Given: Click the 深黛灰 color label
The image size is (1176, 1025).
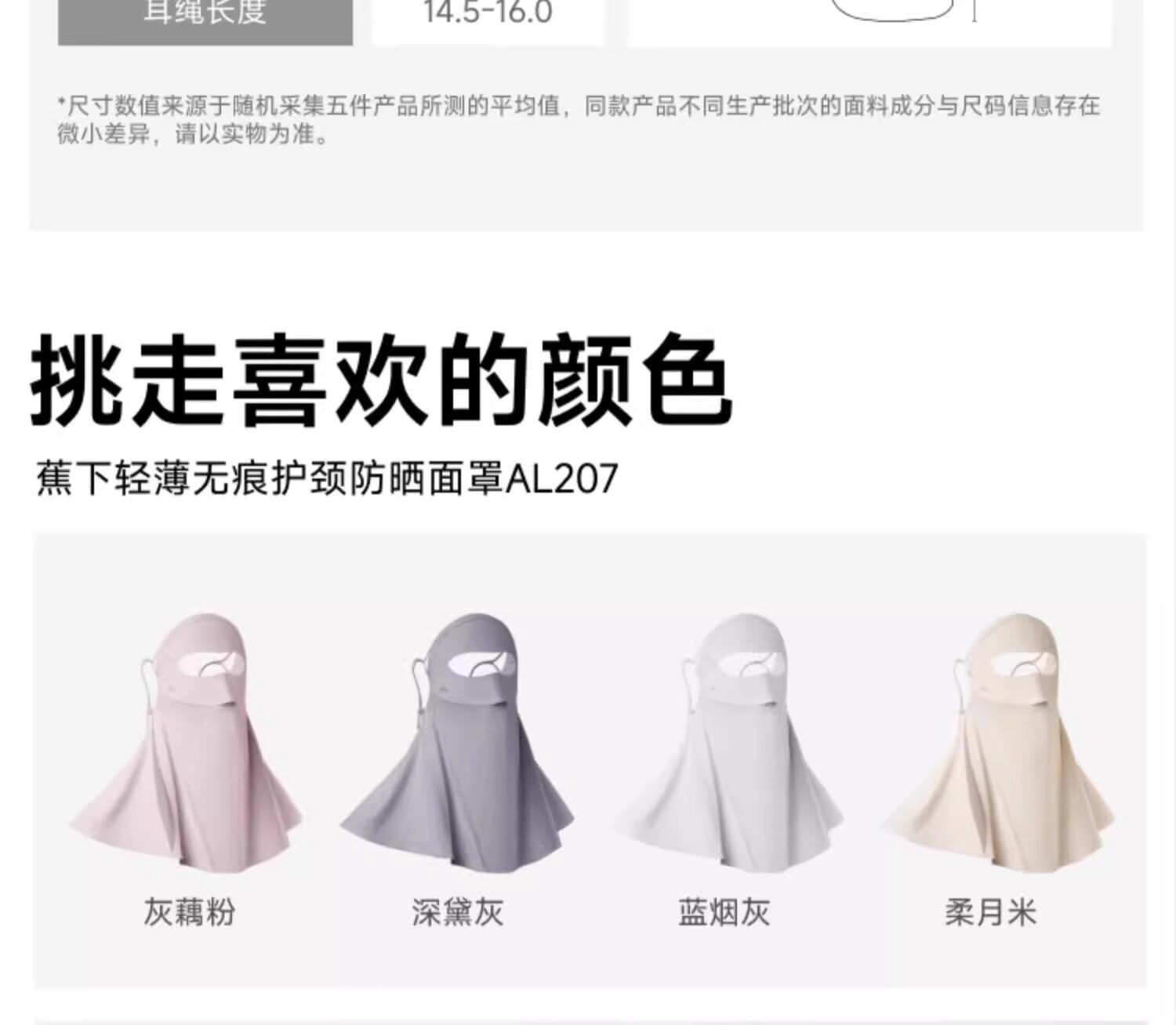Looking at the screenshot, I should (457, 912).
